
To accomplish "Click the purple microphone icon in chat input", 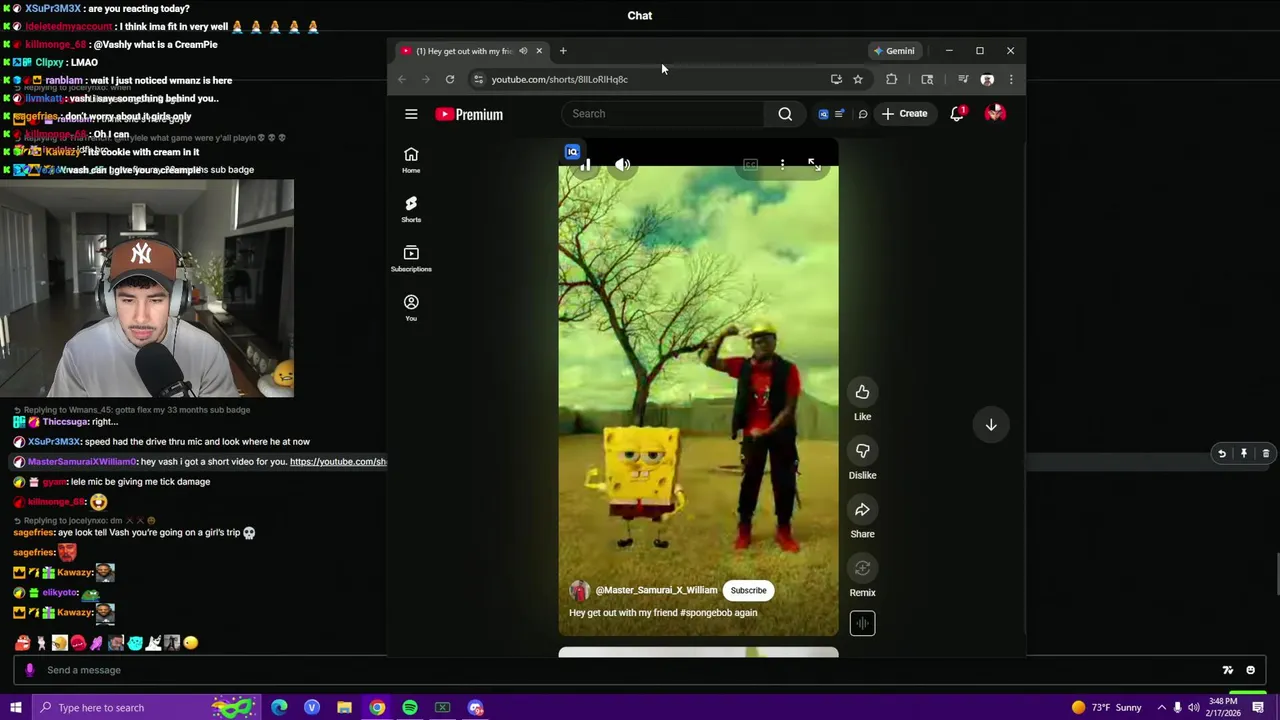I will [x=30, y=670].
